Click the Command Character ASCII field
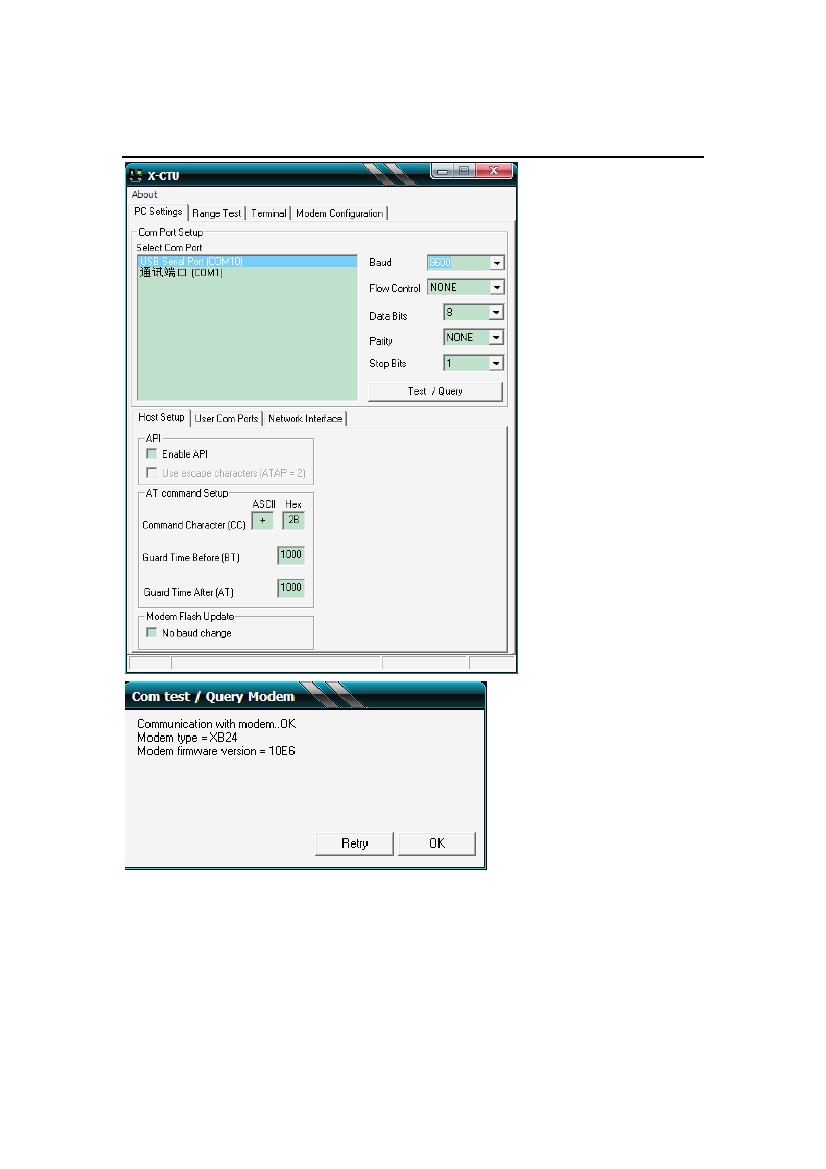 [262, 520]
